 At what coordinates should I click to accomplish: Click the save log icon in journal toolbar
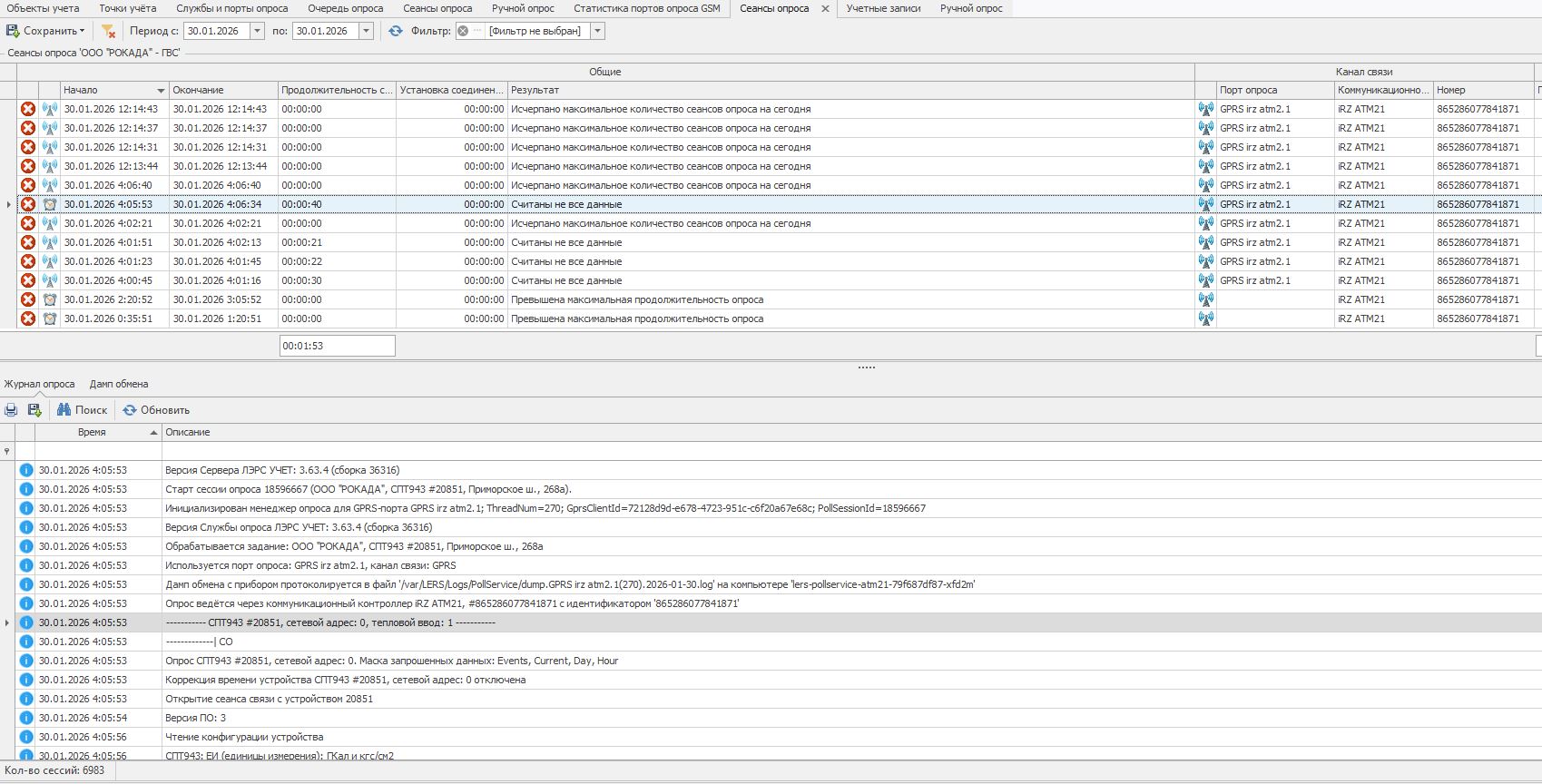[x=34, y=410]
